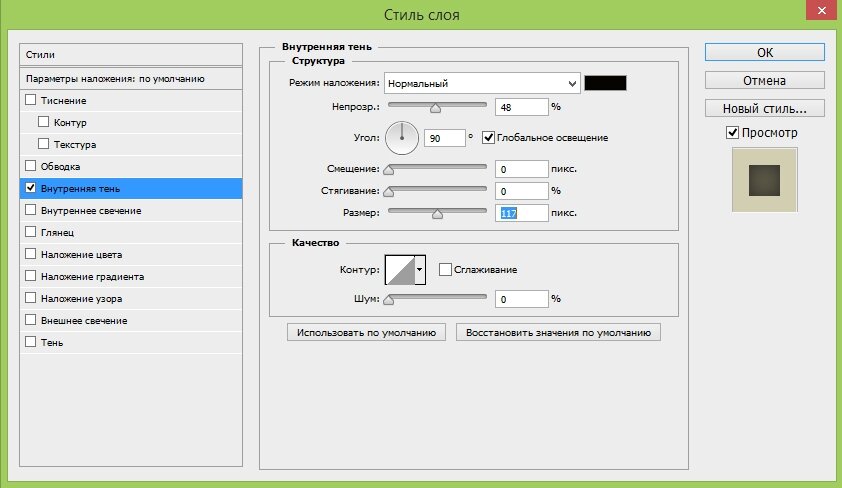Toggle Глобальное освещение checkbox

488,137
